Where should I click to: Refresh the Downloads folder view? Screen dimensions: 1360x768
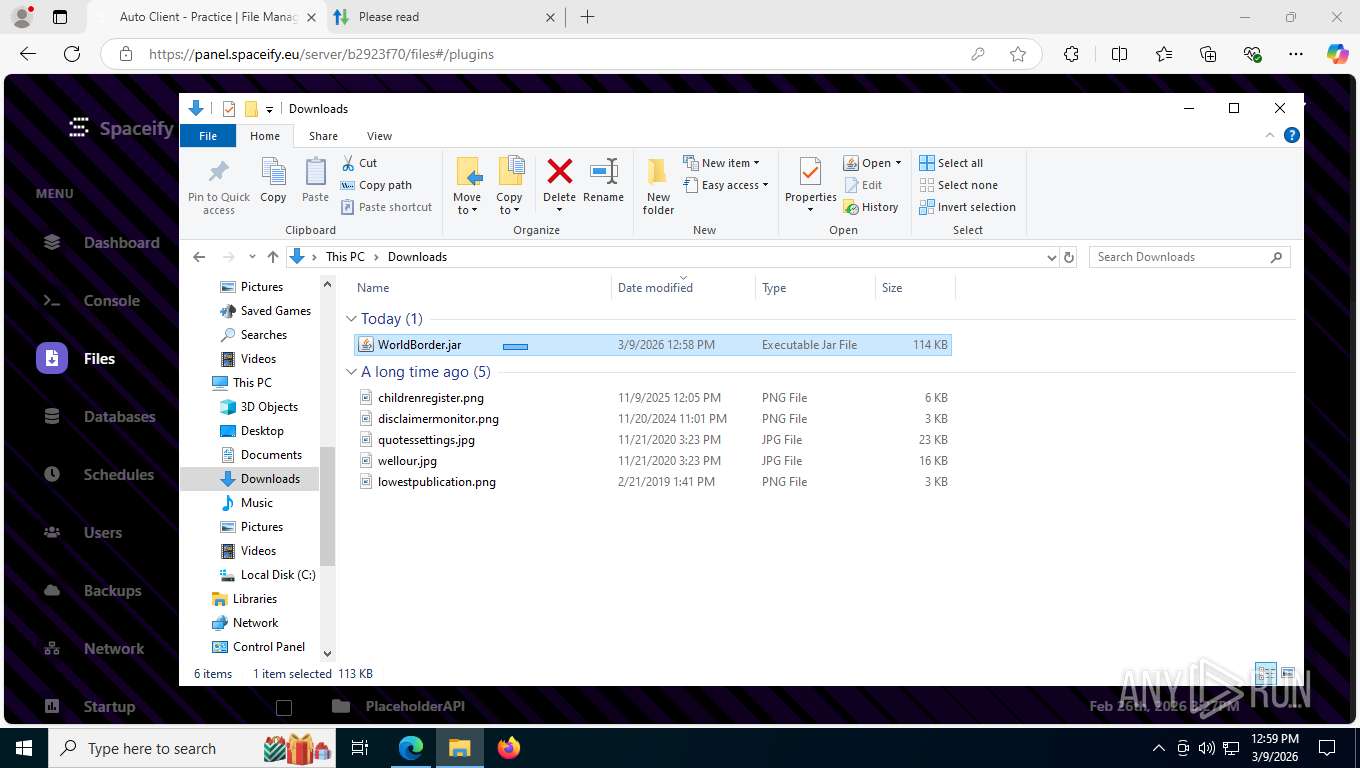click(1069, 257)
